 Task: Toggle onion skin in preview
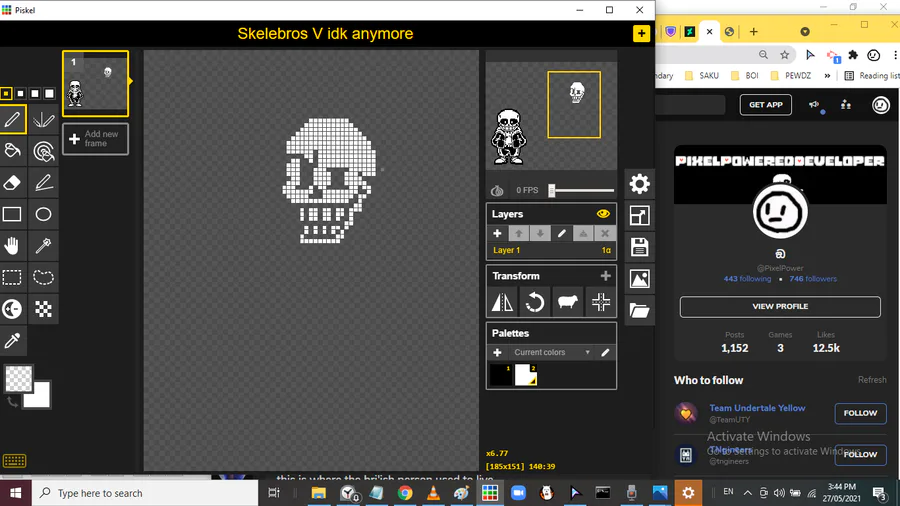tap(497, 190)
